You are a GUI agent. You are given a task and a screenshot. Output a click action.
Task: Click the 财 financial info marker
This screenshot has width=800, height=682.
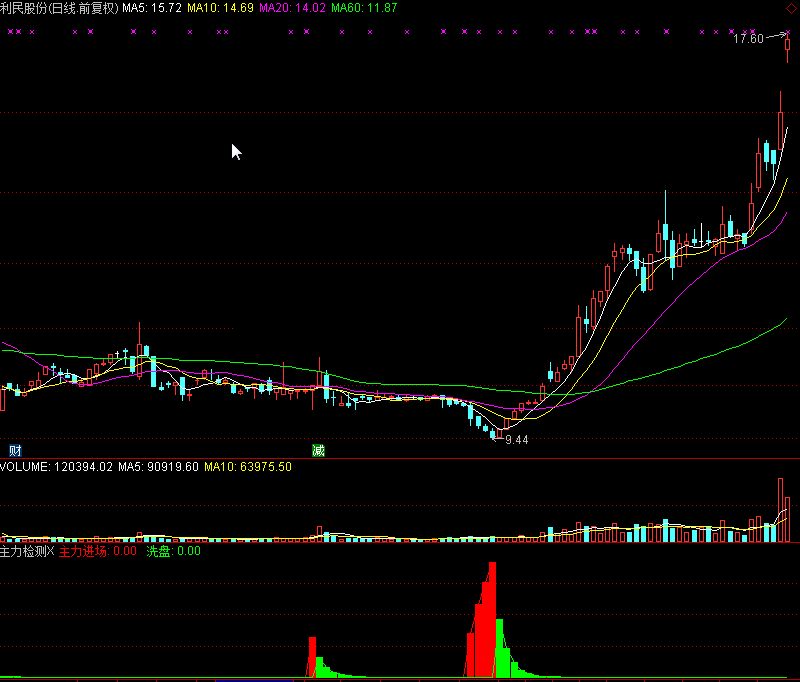click(15, 450)
